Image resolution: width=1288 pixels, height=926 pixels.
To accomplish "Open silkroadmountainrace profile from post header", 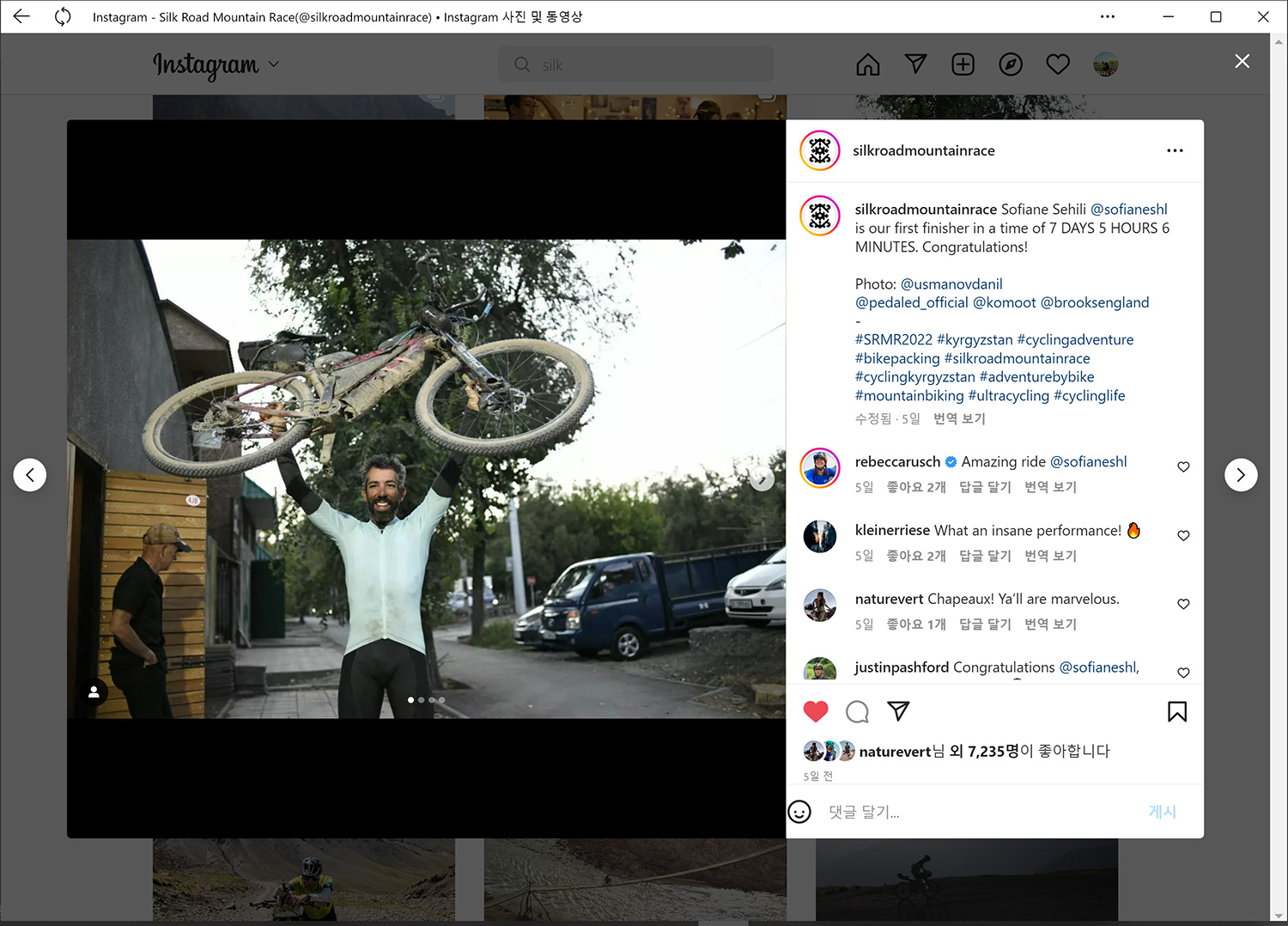I will (924, 150).
